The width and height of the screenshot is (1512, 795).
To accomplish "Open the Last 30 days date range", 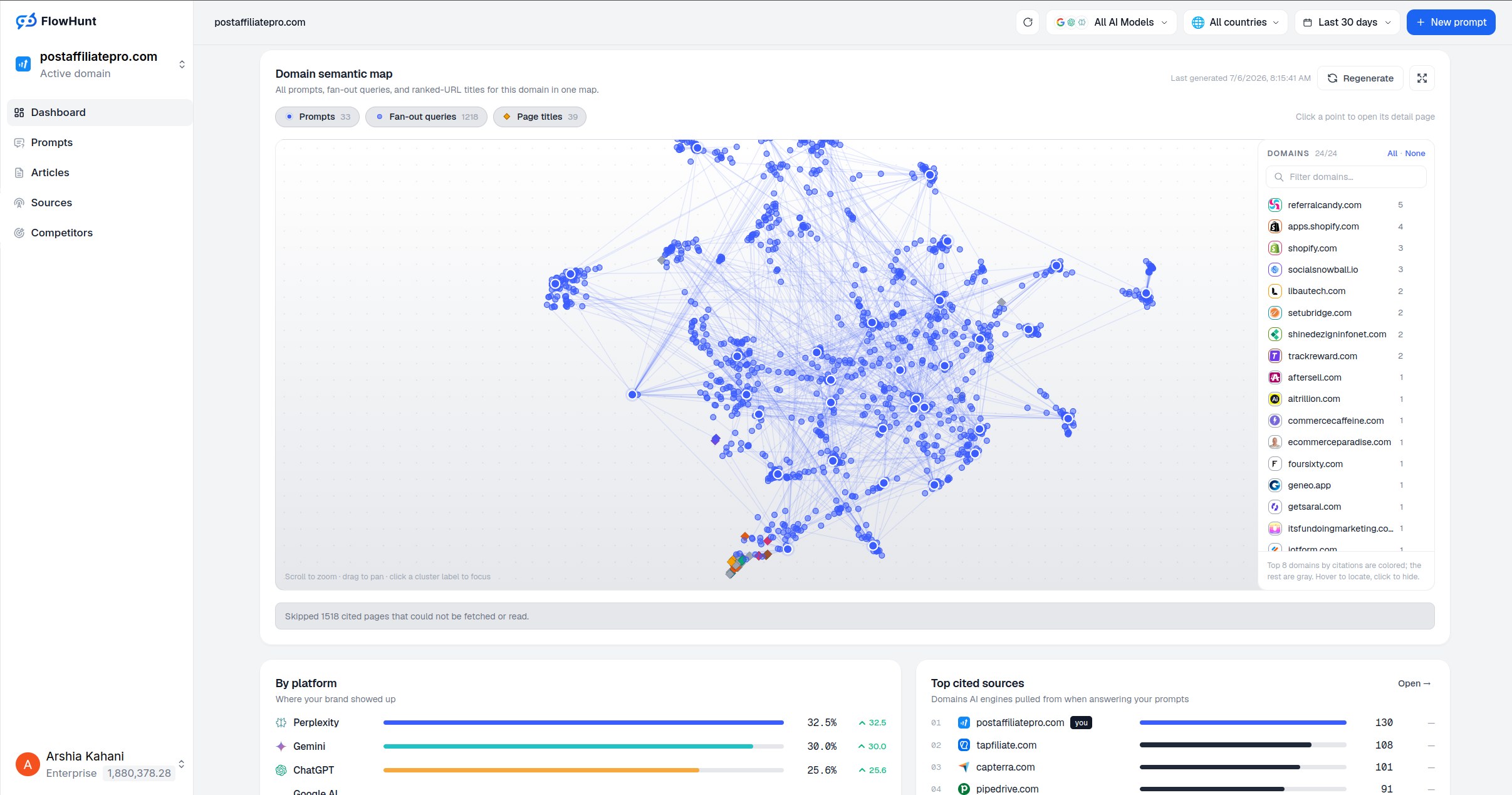I will 1347,22.
